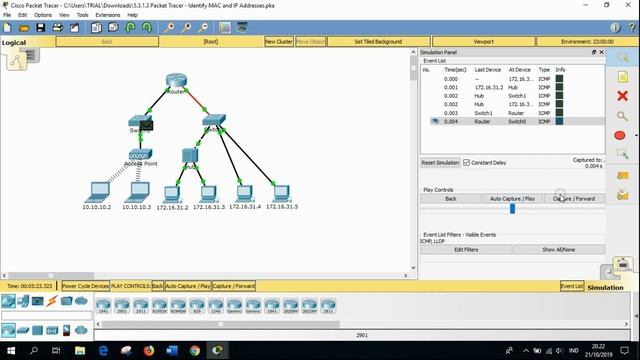Viewport: 640px width, 360px height.
Task: Open the File menu
Action: point(7,15)
